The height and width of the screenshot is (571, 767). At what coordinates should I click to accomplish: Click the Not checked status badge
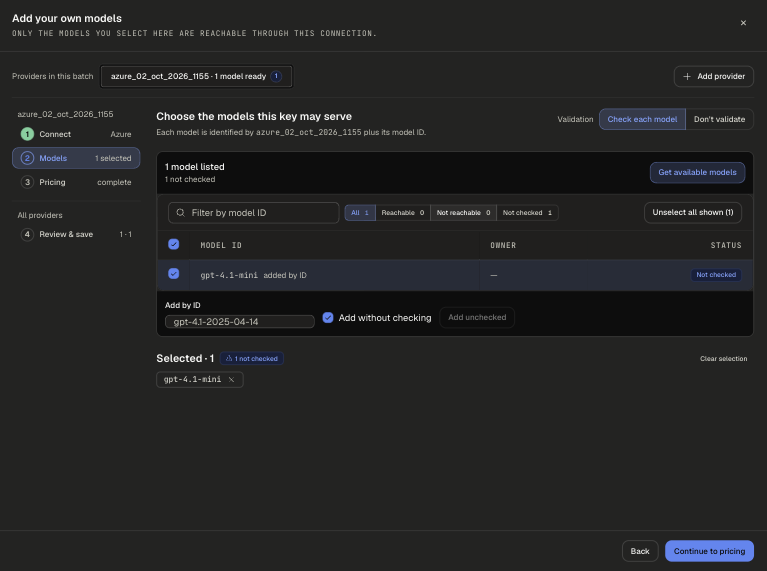click(716, 275)
